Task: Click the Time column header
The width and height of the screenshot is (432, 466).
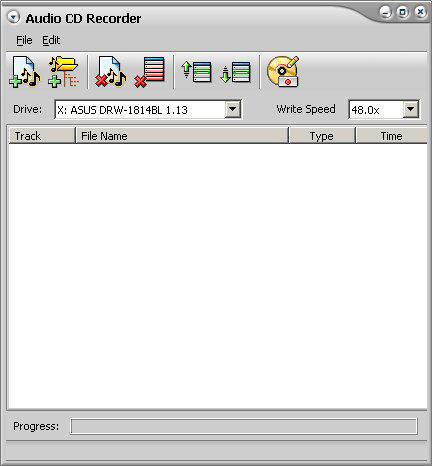Action: (392, 136)
